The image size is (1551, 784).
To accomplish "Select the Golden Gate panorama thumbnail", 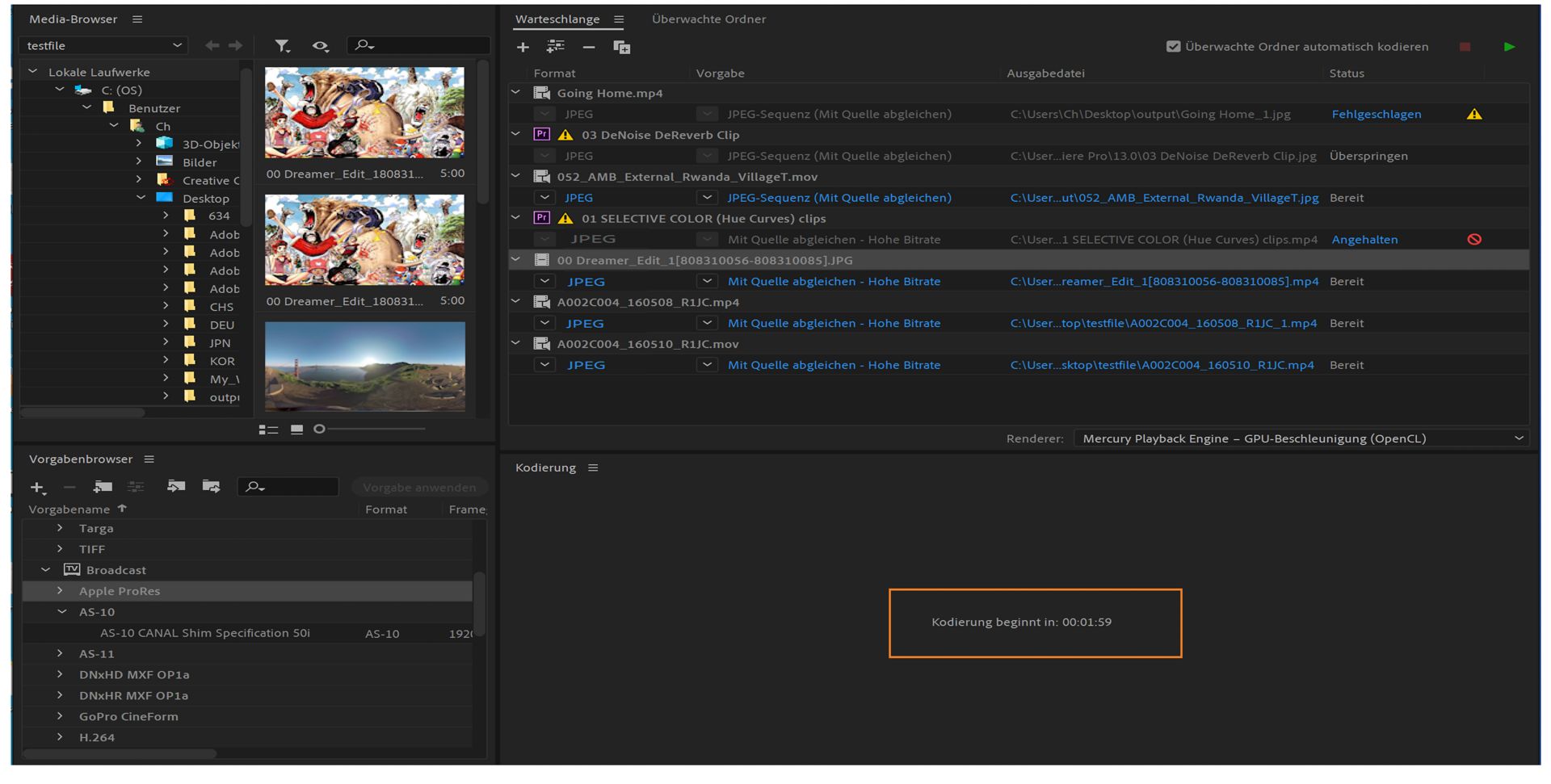I will (x=365, y=367).
